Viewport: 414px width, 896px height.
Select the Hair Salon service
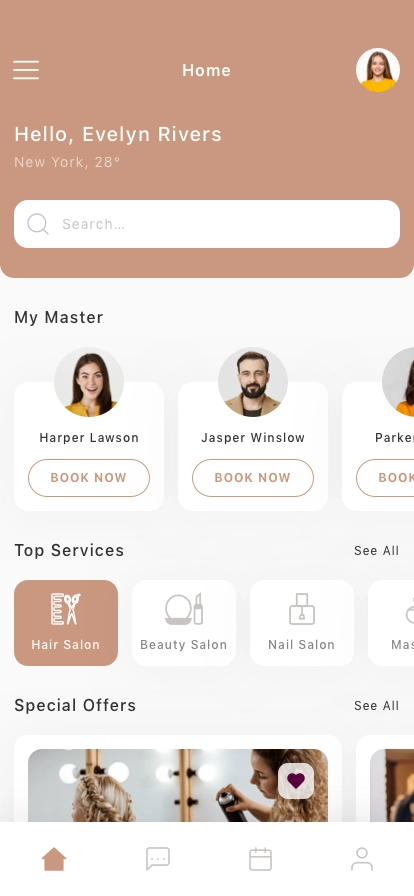click(x=66, y=623)
